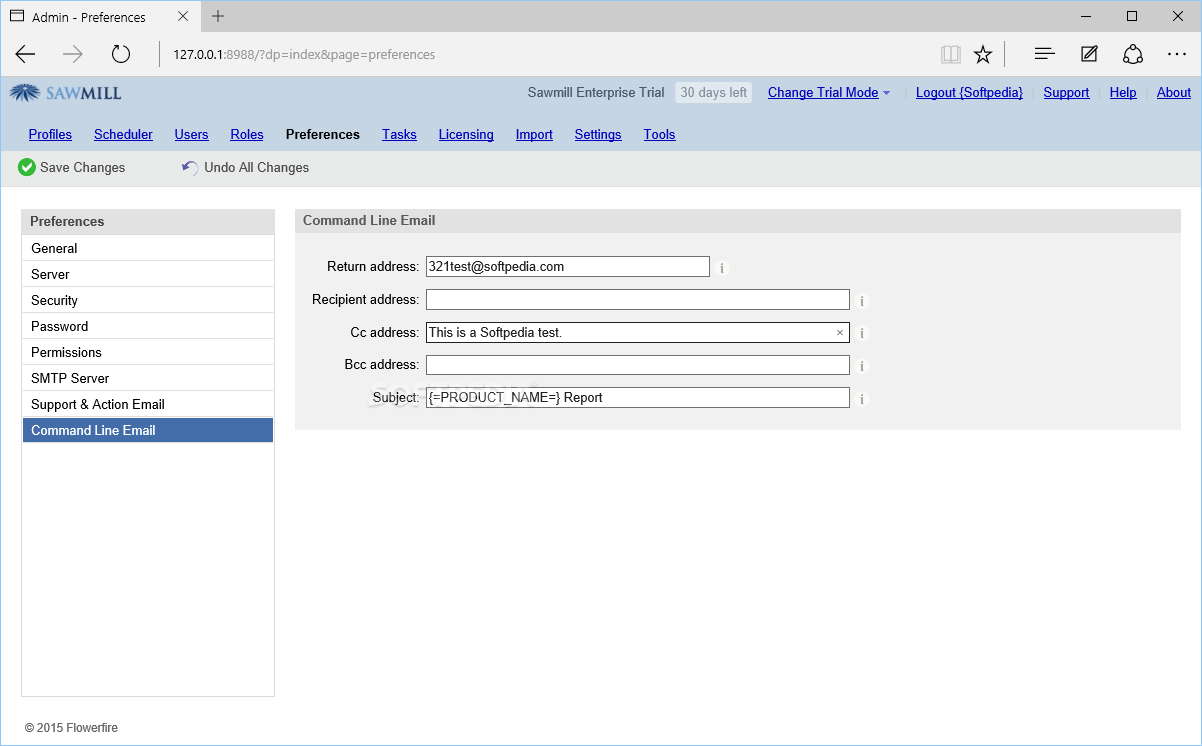1202x746 pixels.
Task: Open a new browser tab with plus
Action: (x=218, y=16)
